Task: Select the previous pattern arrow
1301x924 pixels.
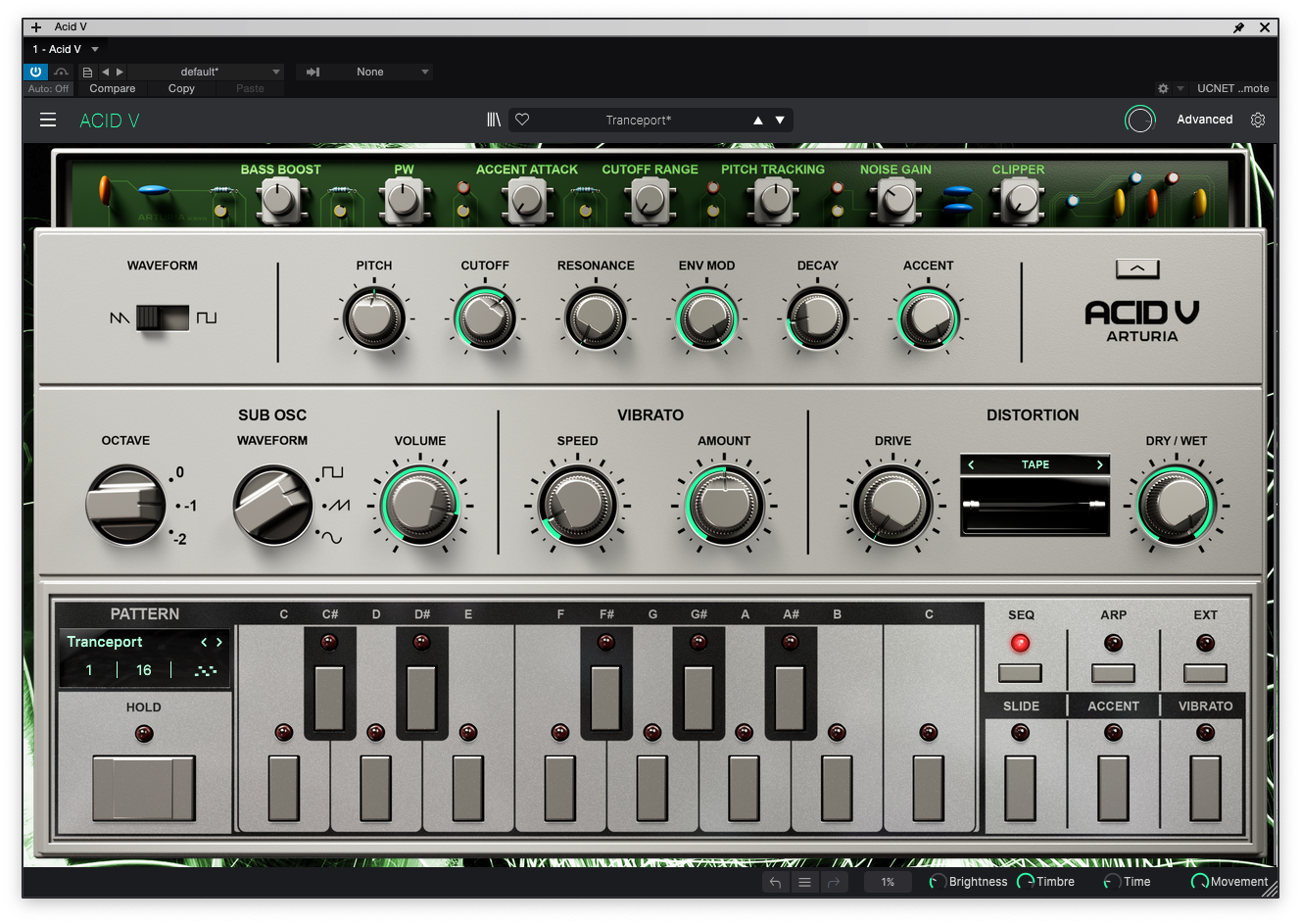Action: coord(204,642)
